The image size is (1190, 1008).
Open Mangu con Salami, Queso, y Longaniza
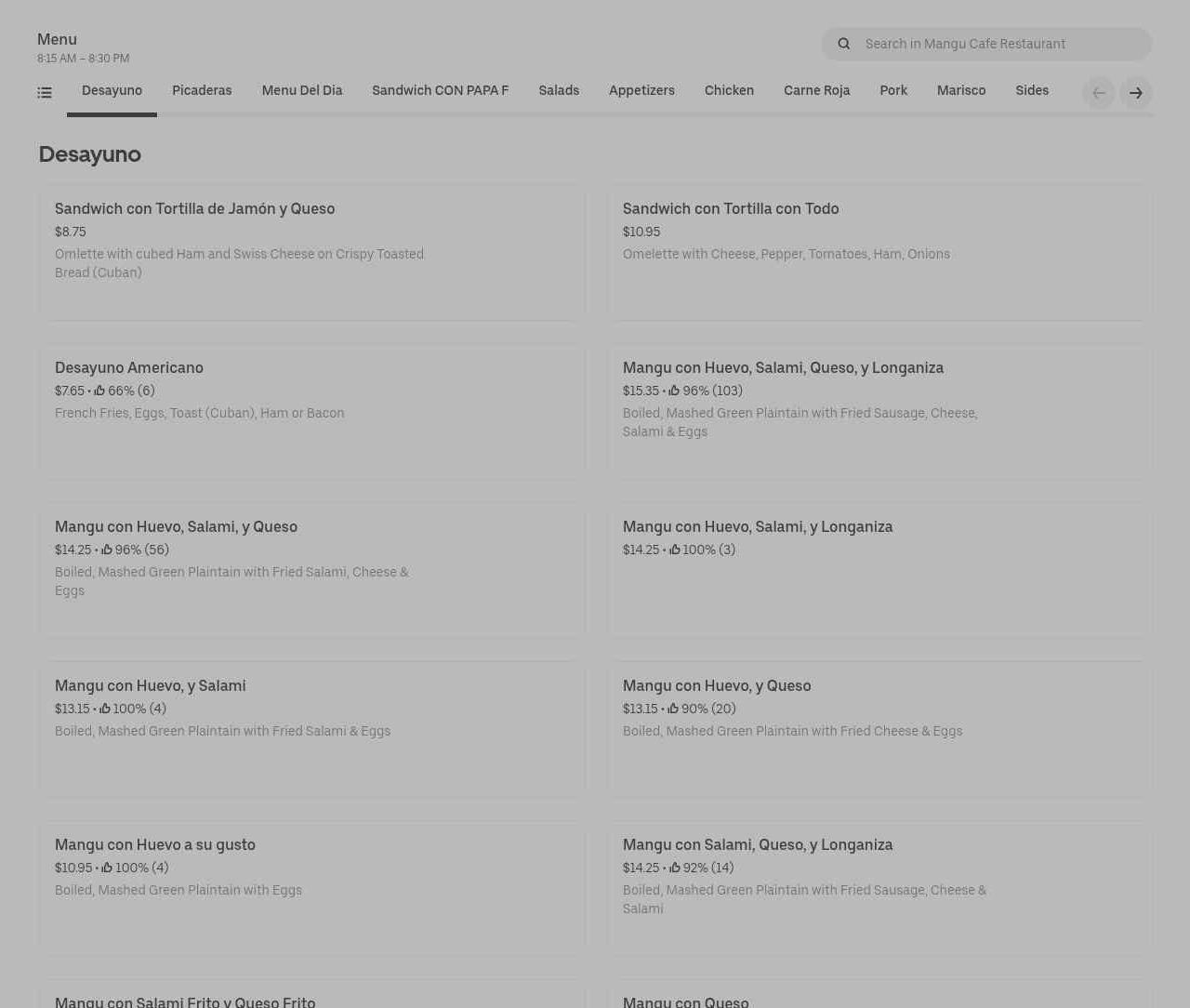pyautogui.click(x=879, y=889)
